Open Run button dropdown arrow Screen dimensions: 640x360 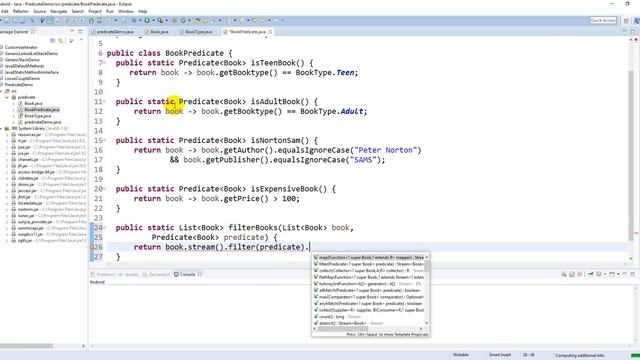tap(153, 20)
